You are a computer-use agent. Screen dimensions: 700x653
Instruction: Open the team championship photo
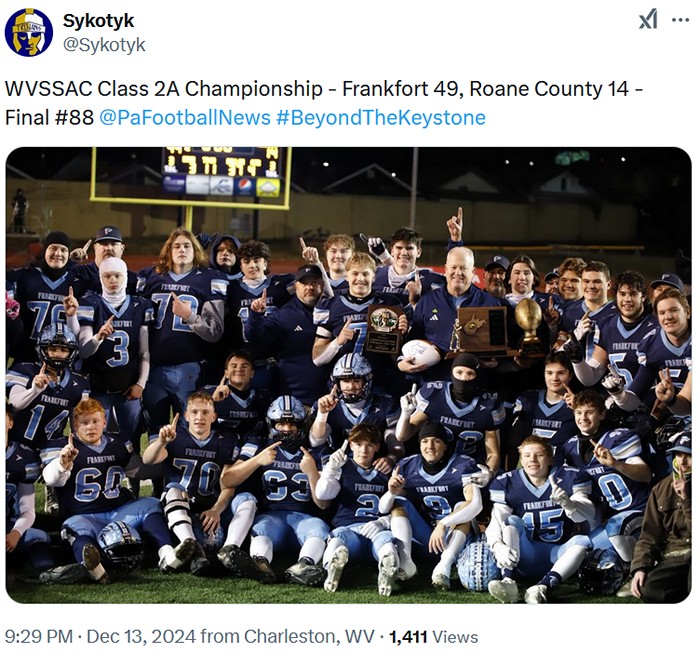[x=349, y=375]
